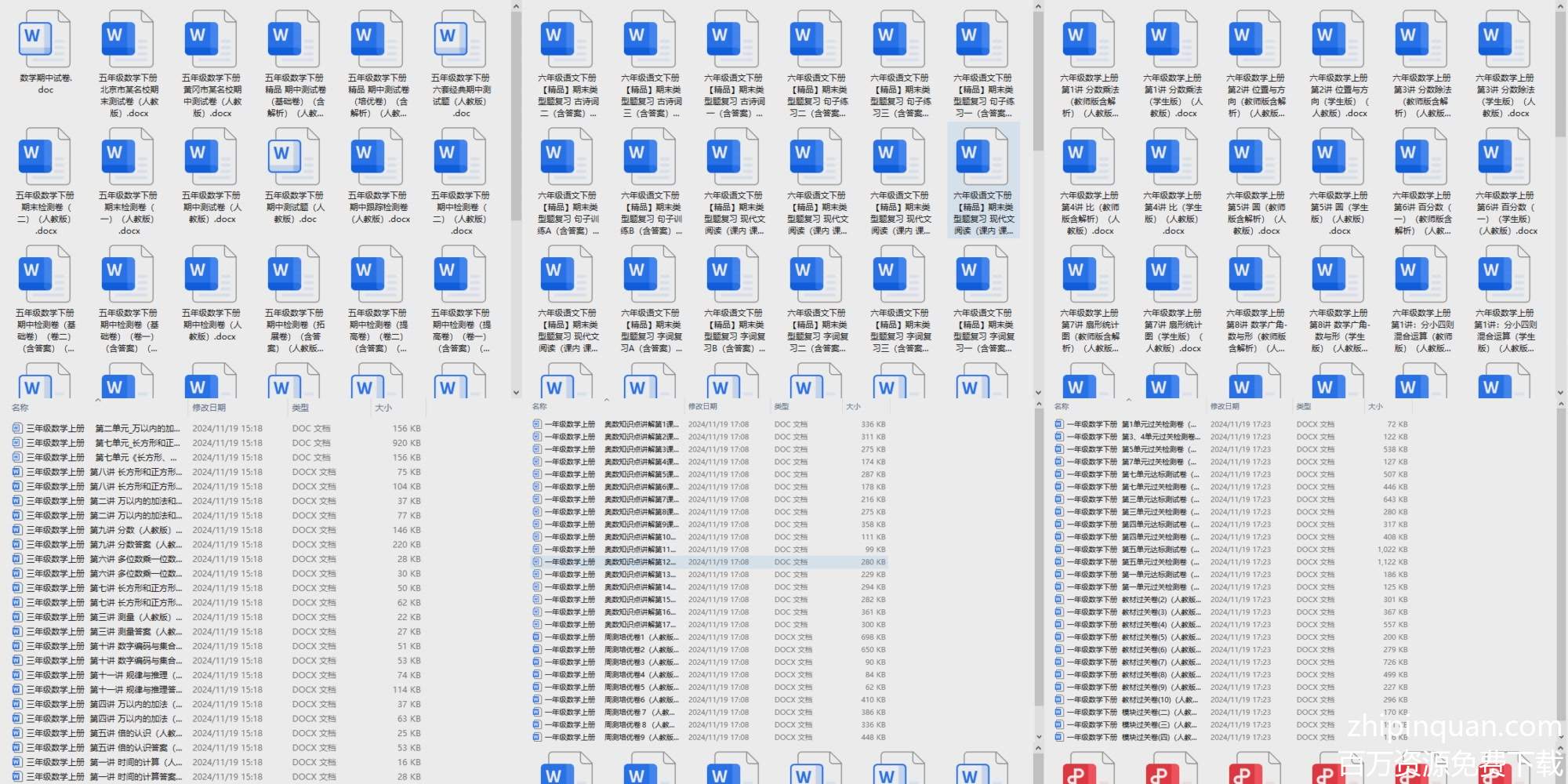Open 一年级数学下册 第5单元过关检测卷 row

click(x=1129, y=449)
